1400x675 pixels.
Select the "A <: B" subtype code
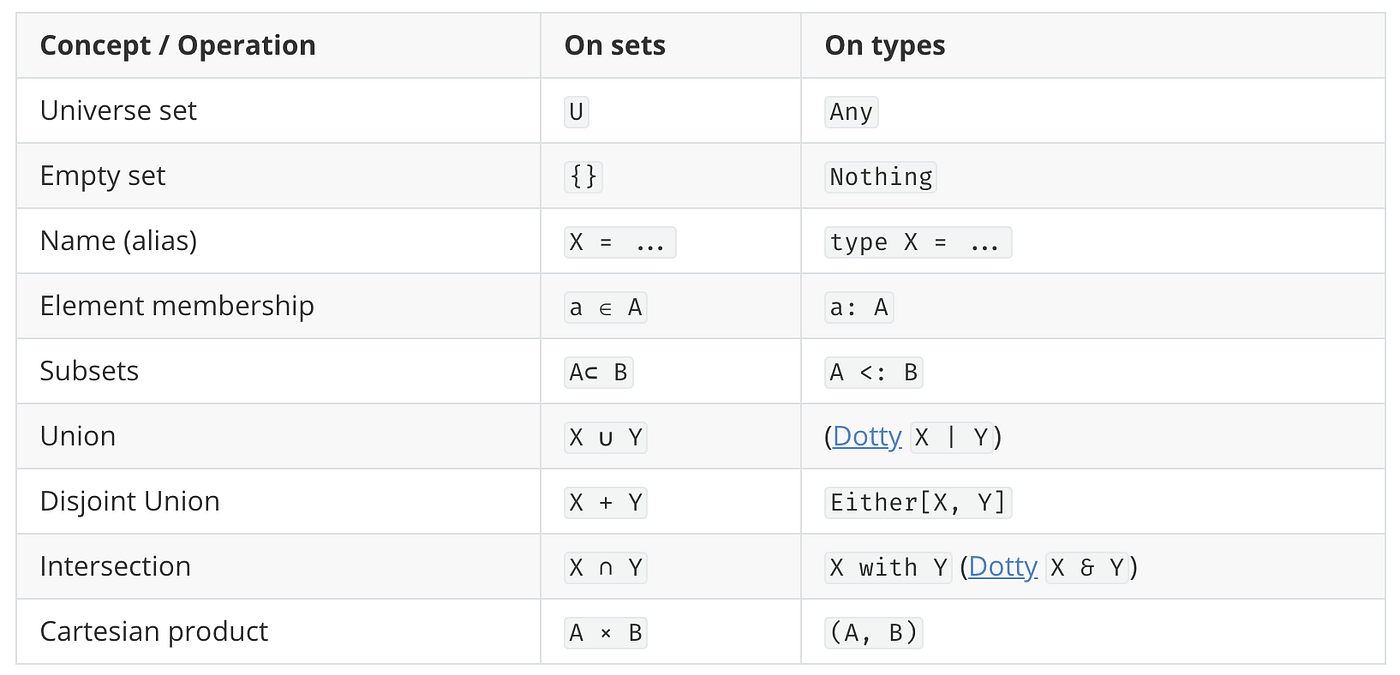[x=873, y=372]
